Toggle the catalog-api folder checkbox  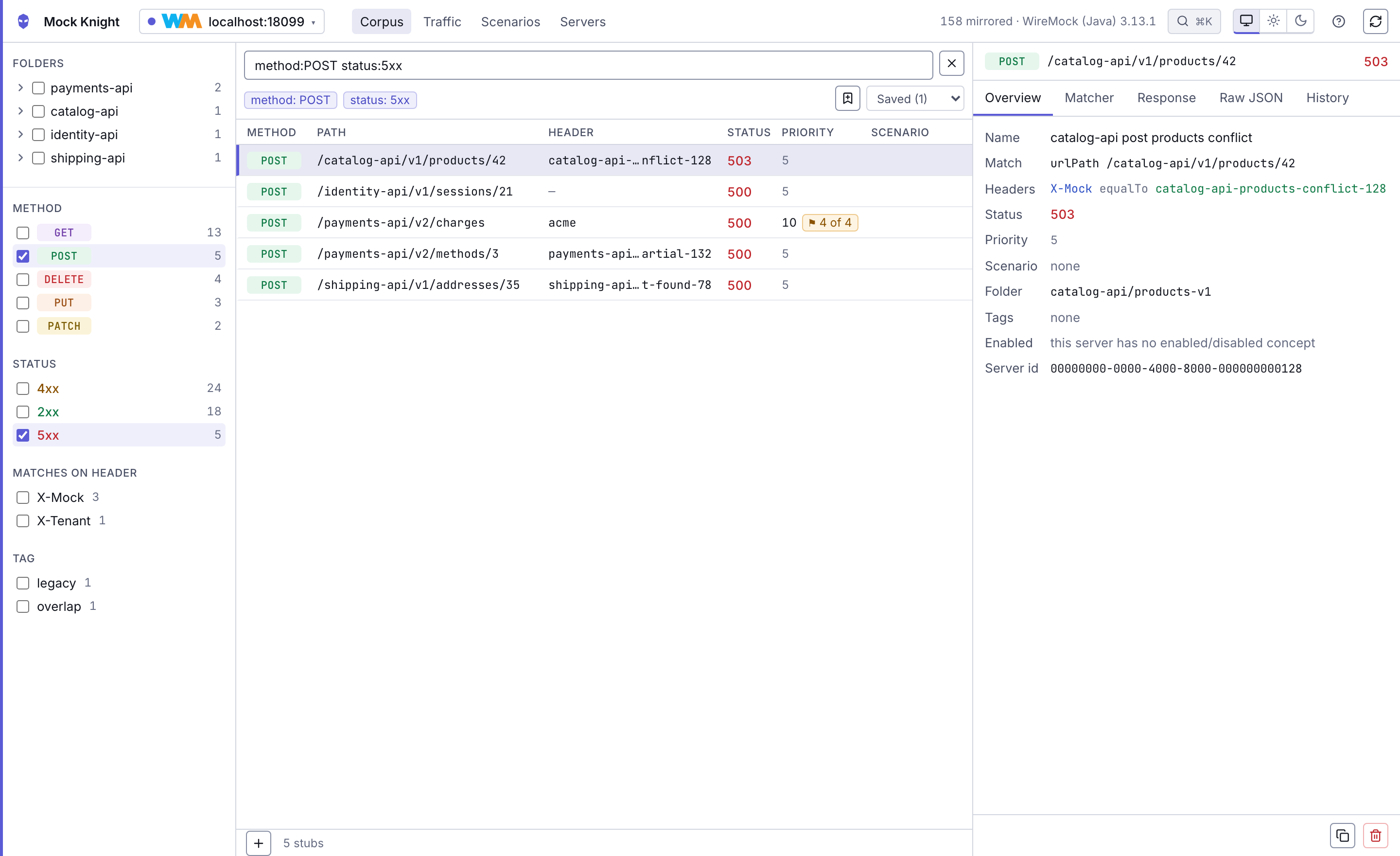38,111
